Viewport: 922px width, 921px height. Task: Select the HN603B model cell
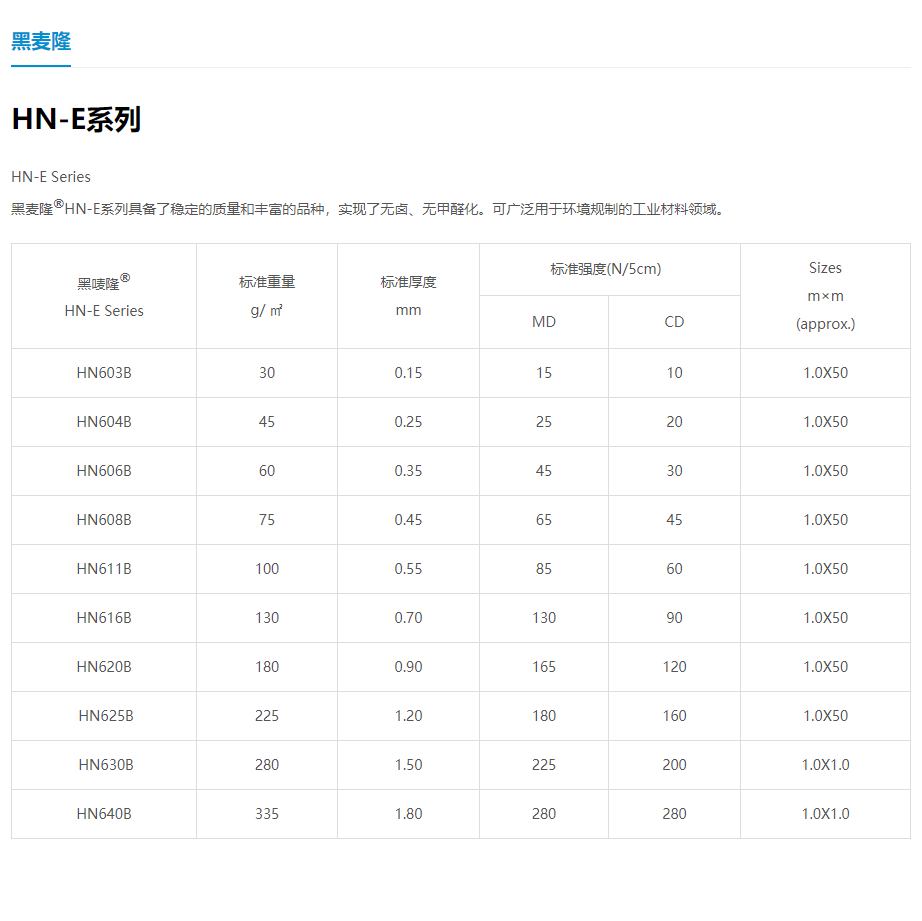104,373
